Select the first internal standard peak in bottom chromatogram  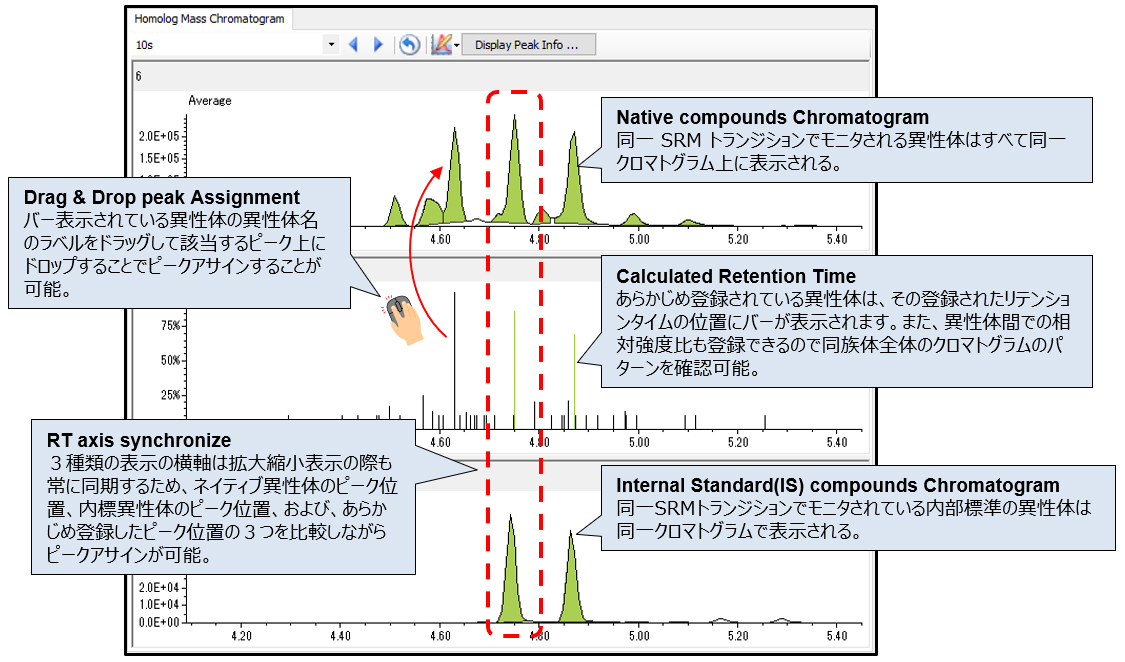511,580
